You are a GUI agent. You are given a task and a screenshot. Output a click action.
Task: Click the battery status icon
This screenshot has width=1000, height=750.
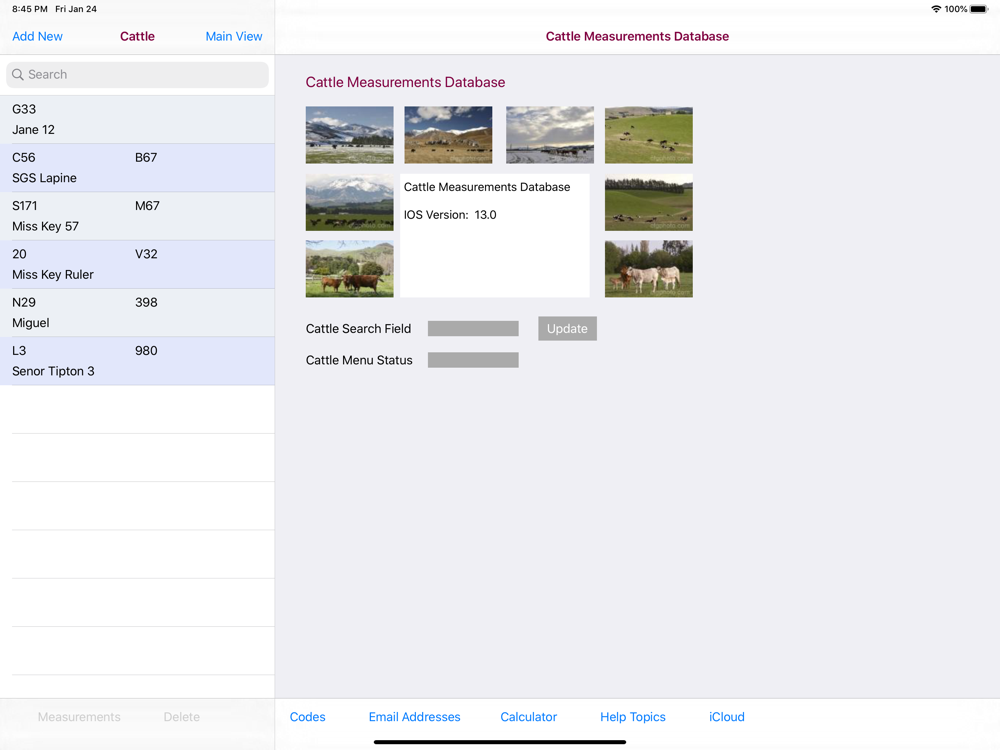[x=979, y=9]
